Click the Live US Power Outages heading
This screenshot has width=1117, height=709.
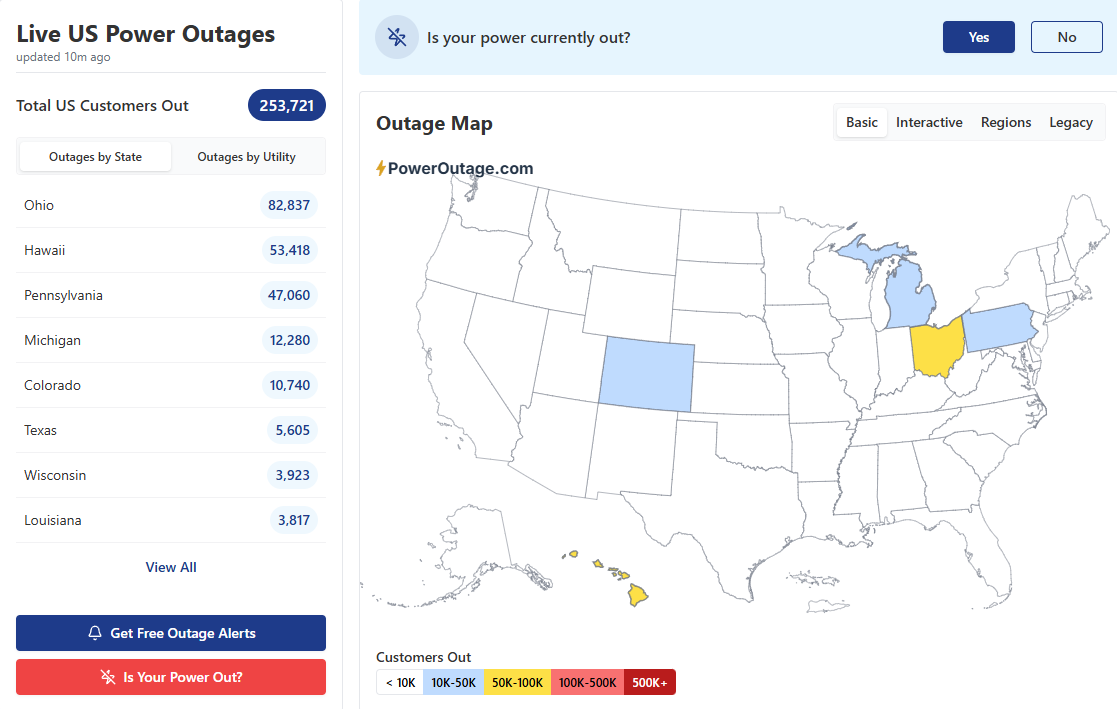(x=145, y=33)
